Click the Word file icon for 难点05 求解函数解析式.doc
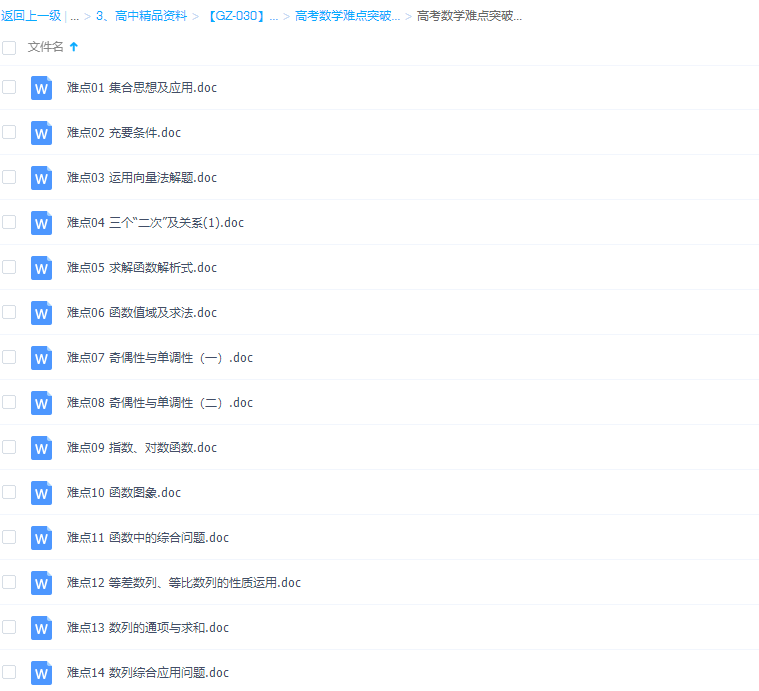 coord(41,268)
